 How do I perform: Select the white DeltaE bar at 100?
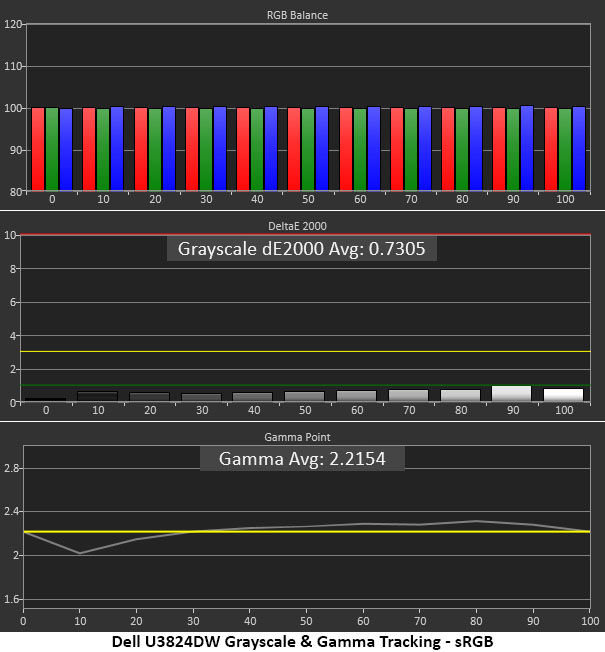(563, 395)
